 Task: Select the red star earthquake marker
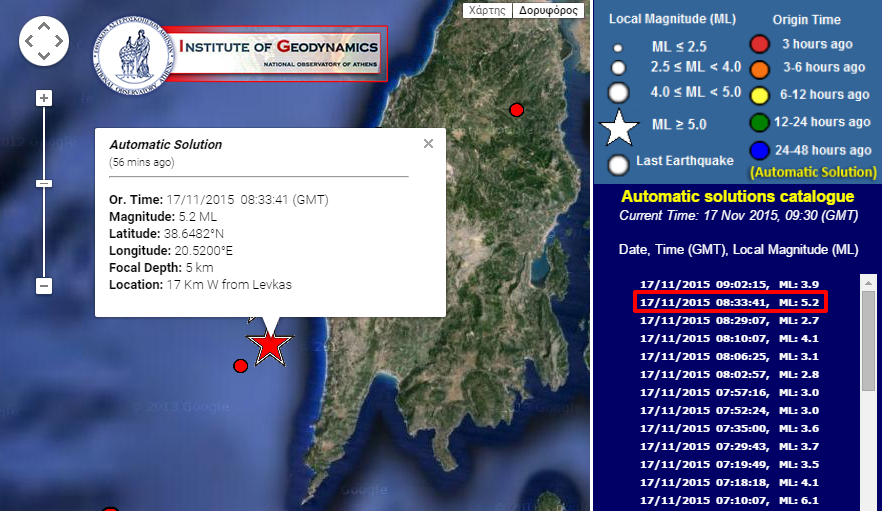click(270, 345)
